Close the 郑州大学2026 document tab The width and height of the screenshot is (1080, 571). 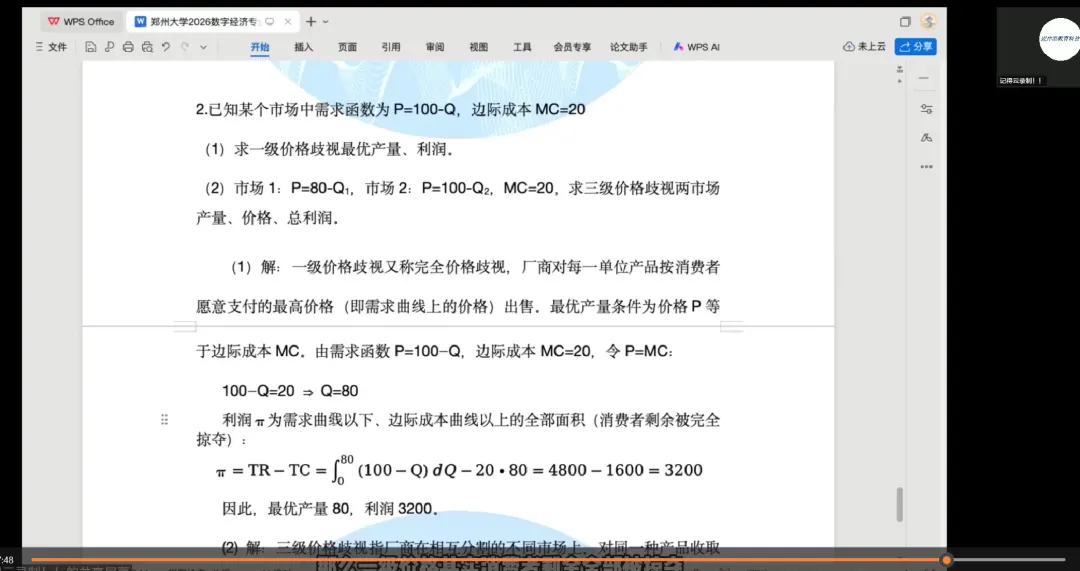pyautogui.click(x=288, y=21)
